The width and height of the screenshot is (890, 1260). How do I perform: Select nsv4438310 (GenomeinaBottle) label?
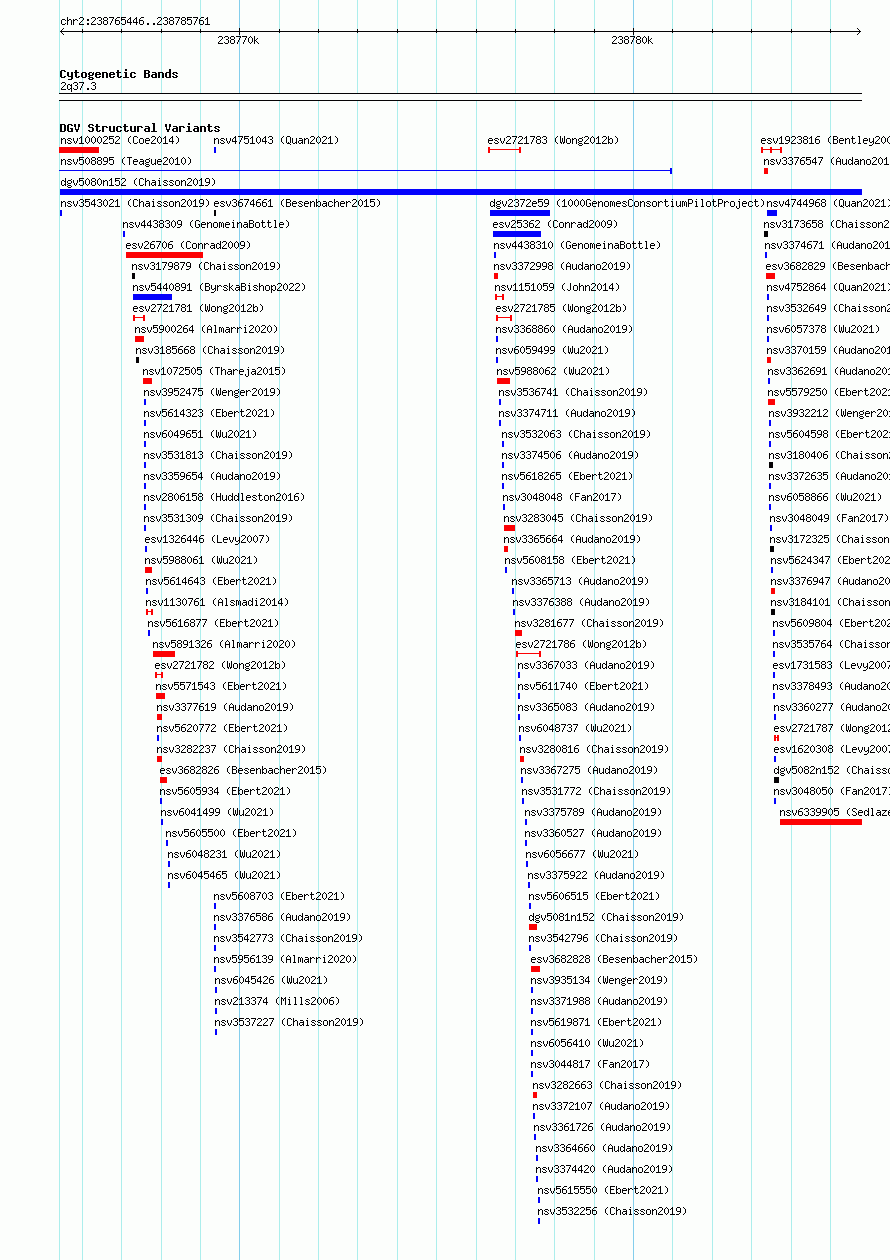[578, 246]
